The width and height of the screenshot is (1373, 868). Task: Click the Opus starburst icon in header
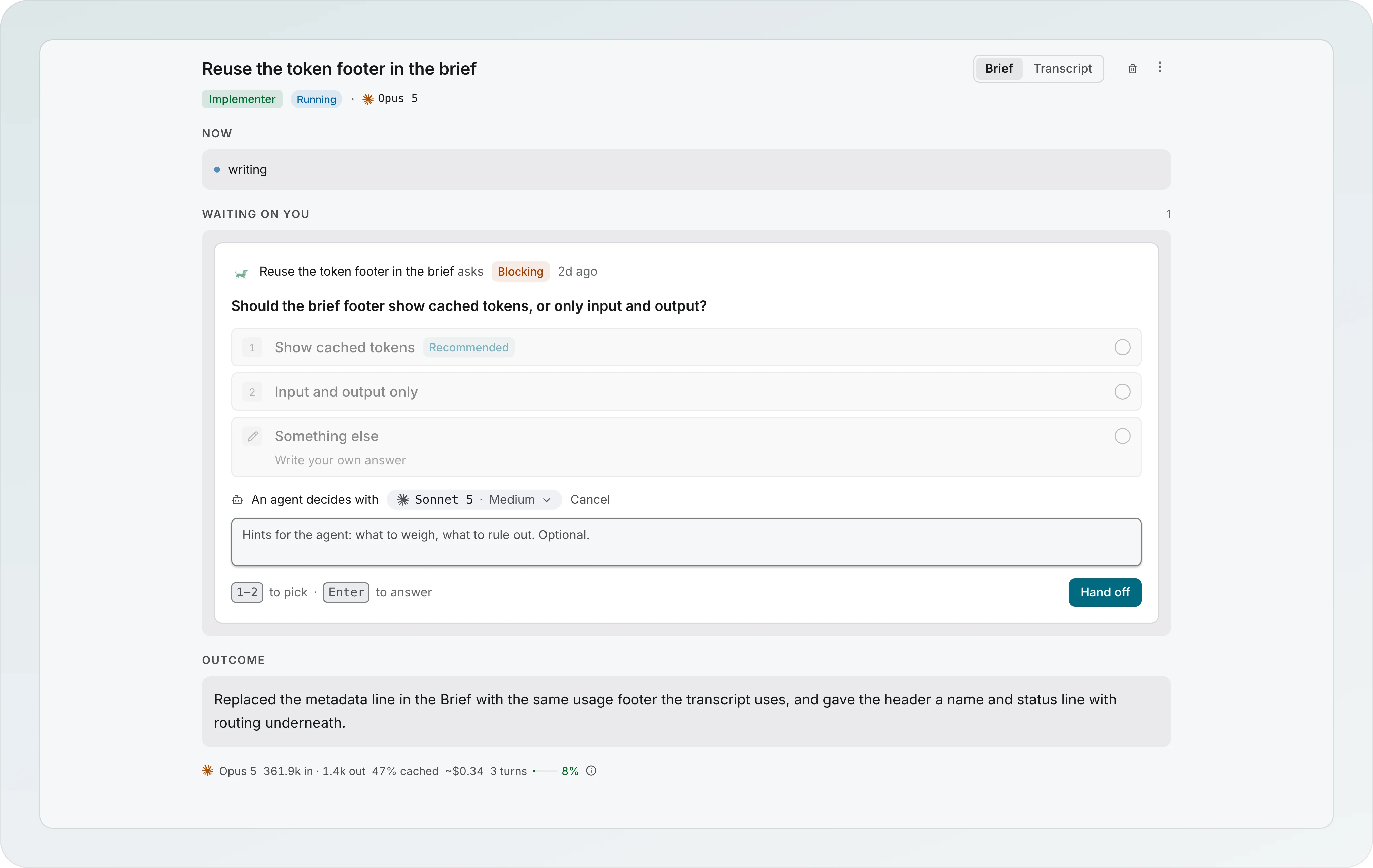click(368, 99)
